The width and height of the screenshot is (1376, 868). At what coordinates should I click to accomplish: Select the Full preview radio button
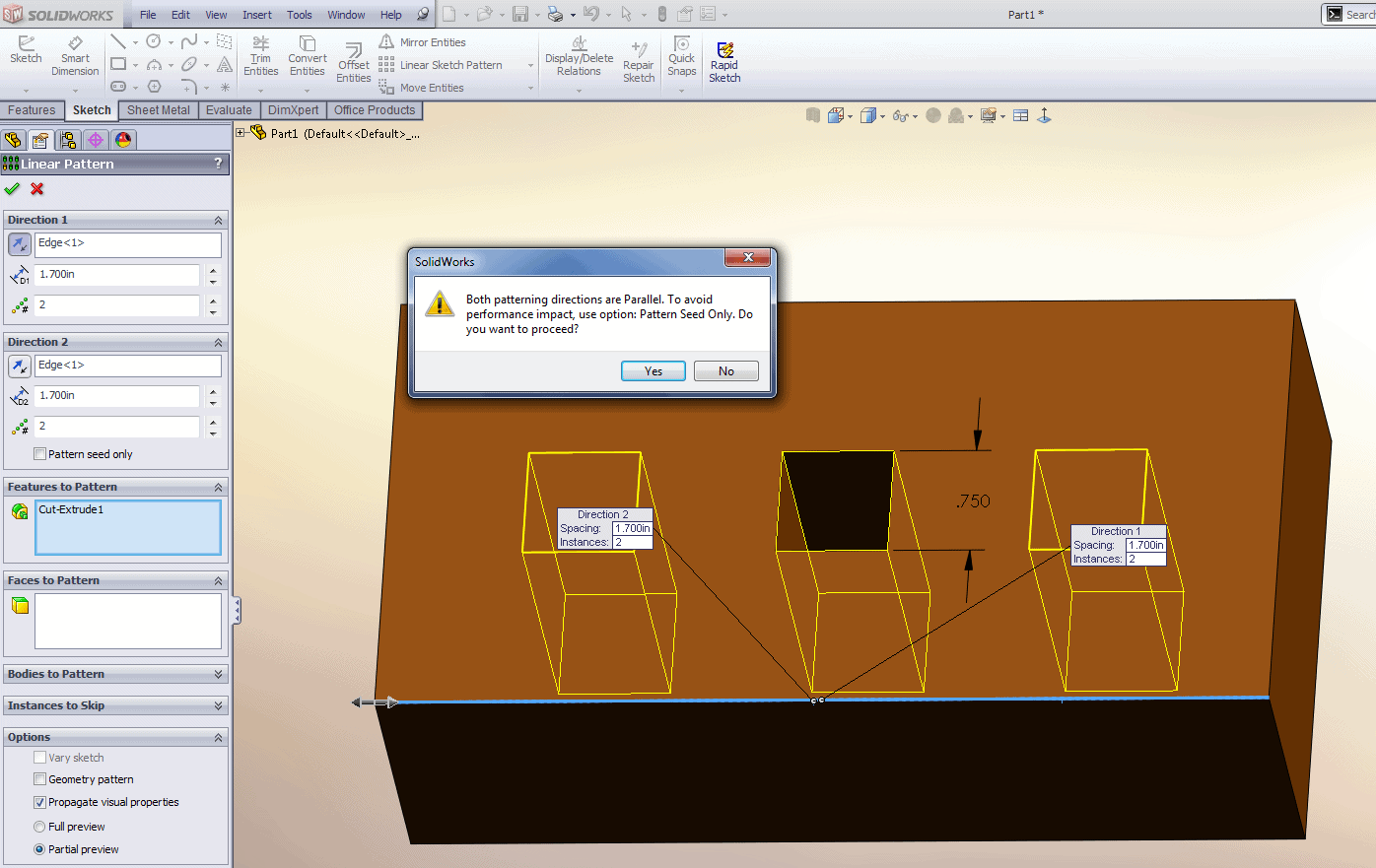[40, 827]
